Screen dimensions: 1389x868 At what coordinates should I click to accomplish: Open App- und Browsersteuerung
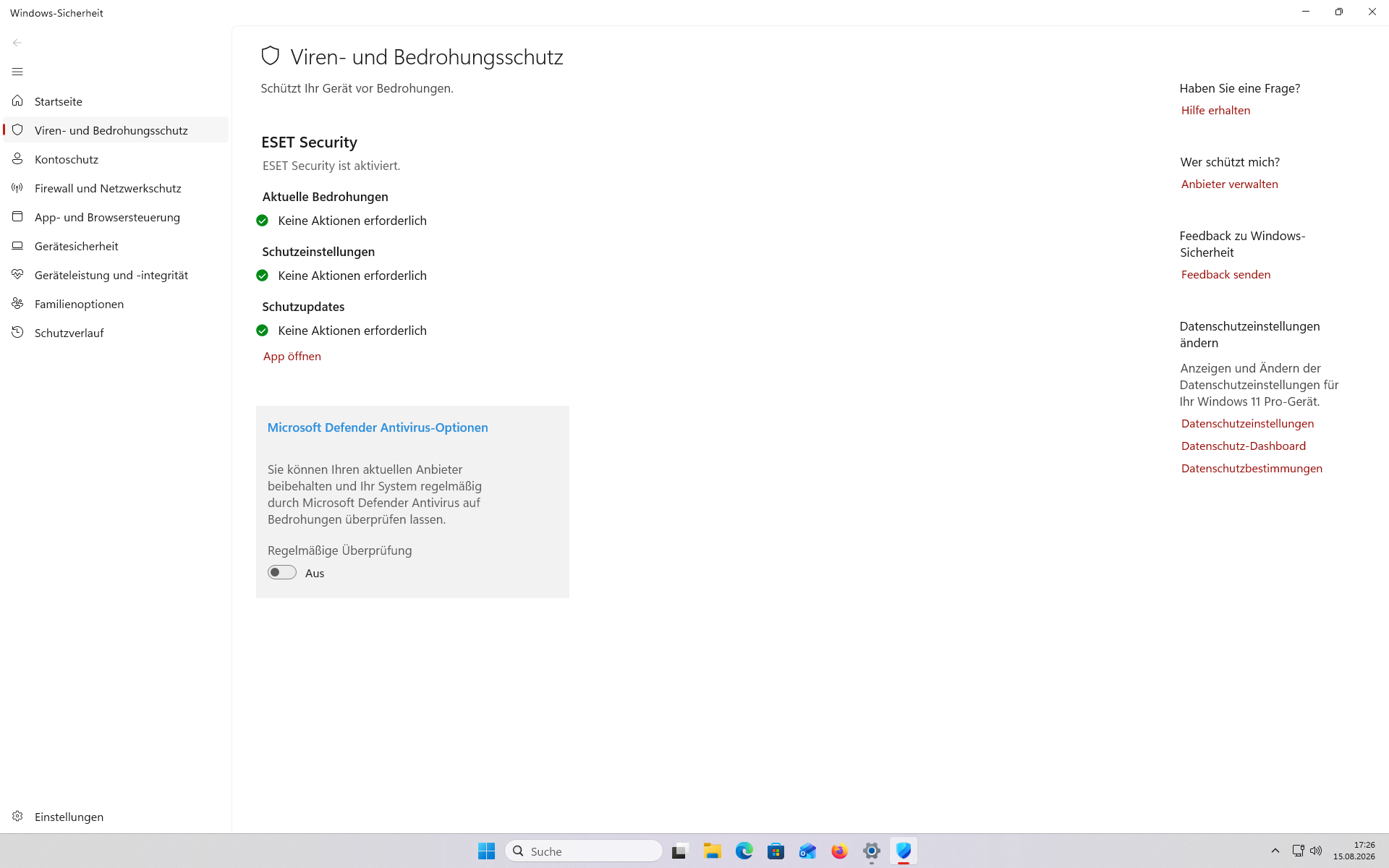pyautogui.click(x=116, y=217)
